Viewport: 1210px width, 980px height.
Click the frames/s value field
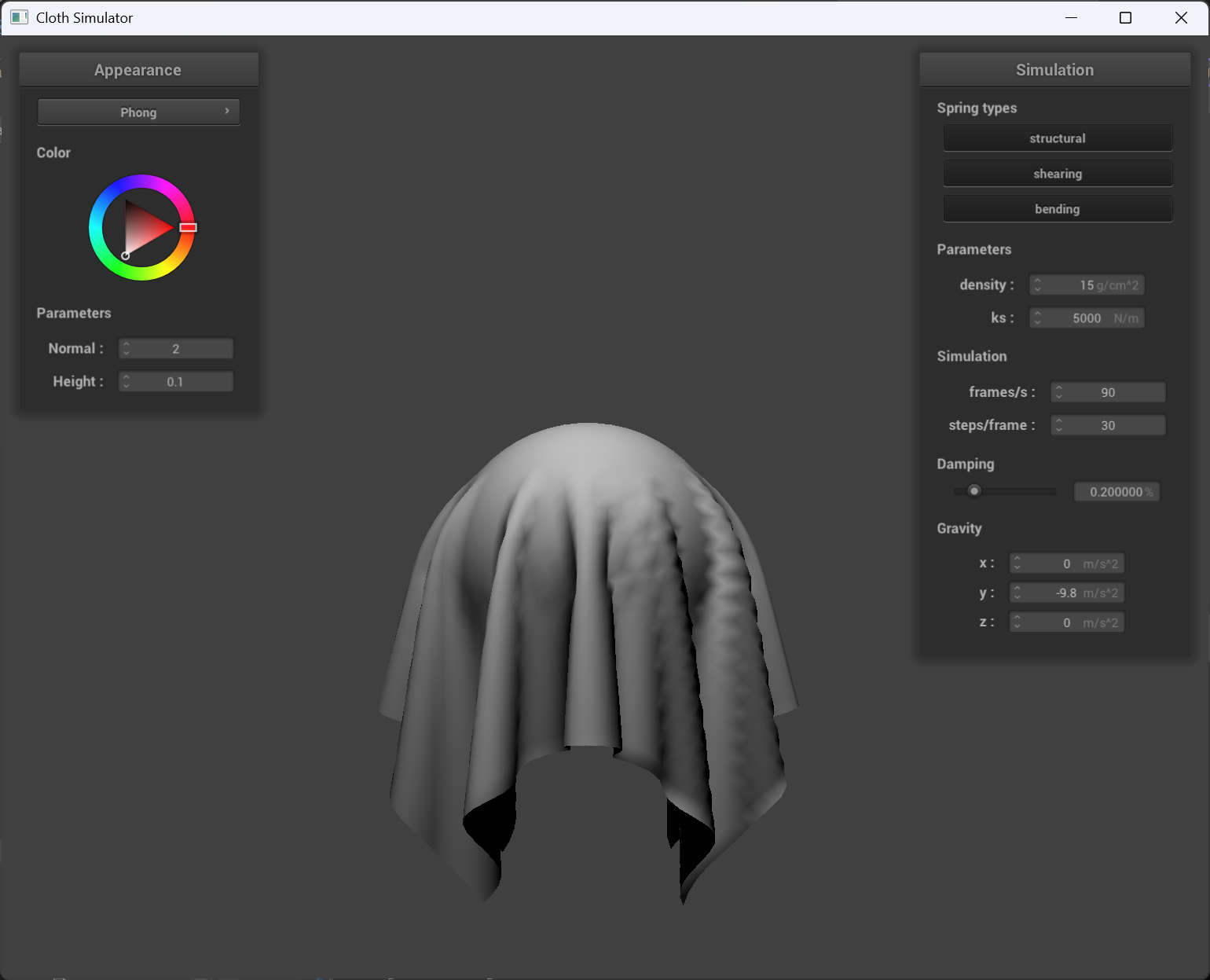pyautogui.click(x=1108, y=392)
